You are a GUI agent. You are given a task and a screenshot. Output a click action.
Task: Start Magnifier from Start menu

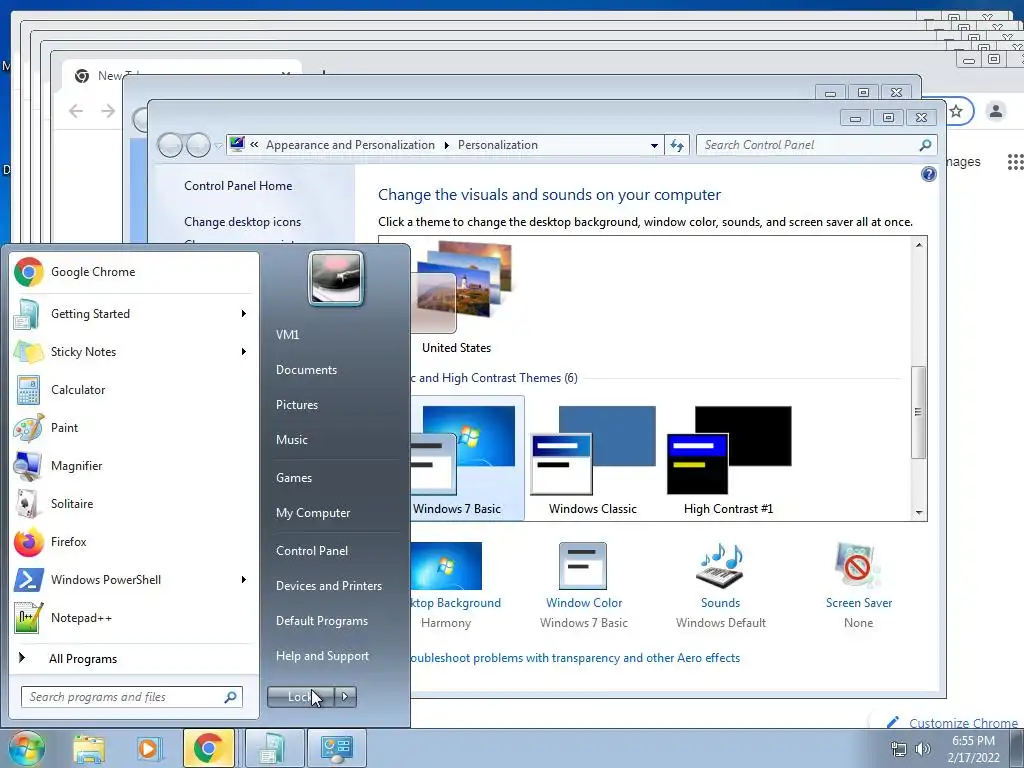[134, 465]
